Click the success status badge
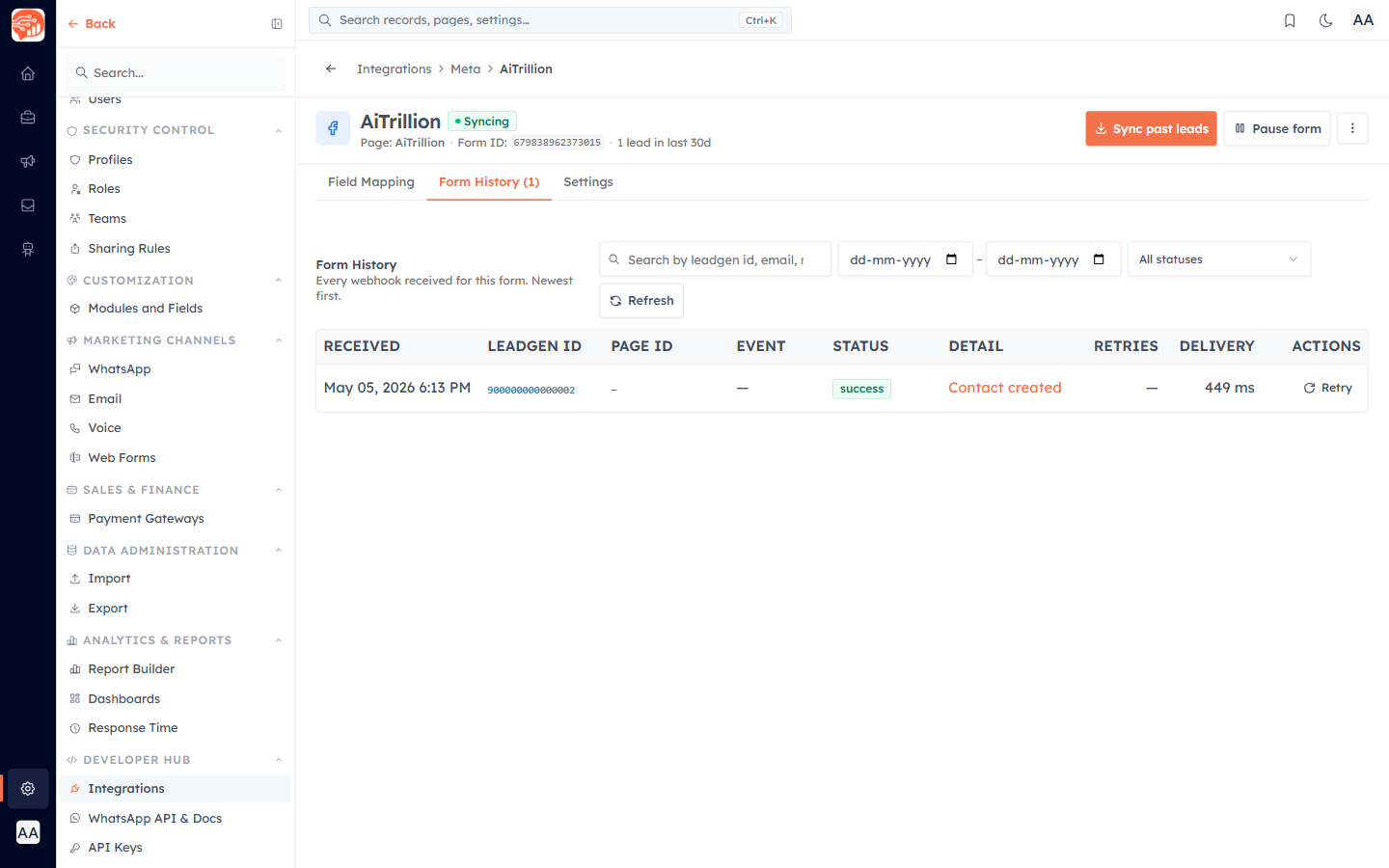Viewport: 1389px width, 868px height. (861, 389)
